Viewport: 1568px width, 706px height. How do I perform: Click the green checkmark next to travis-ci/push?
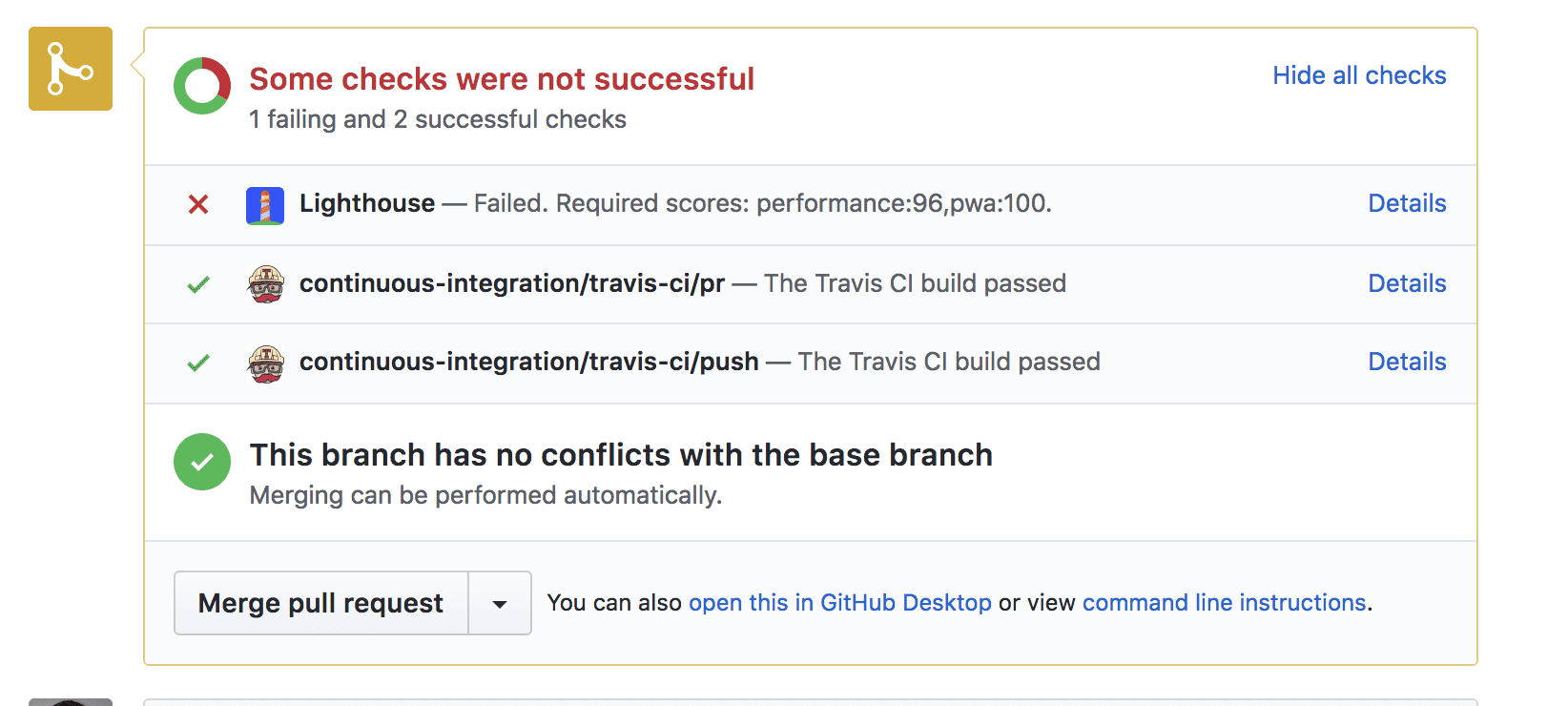coord(198,363)
